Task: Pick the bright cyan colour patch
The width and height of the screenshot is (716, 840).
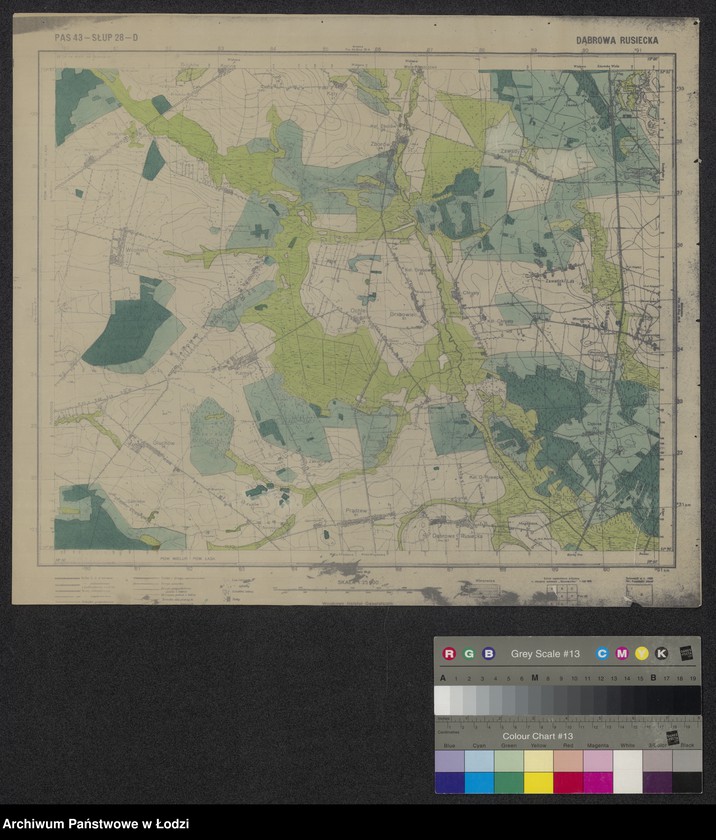Action: pos(479,782)
